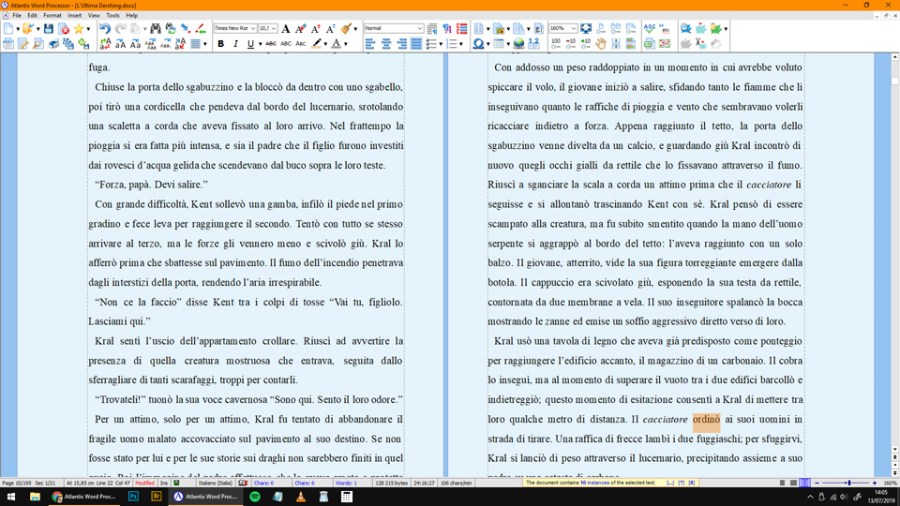The width and height of the screenshot is (900, 506).
Task: Click the Format Painter brush icon
Action: point(345,29)
